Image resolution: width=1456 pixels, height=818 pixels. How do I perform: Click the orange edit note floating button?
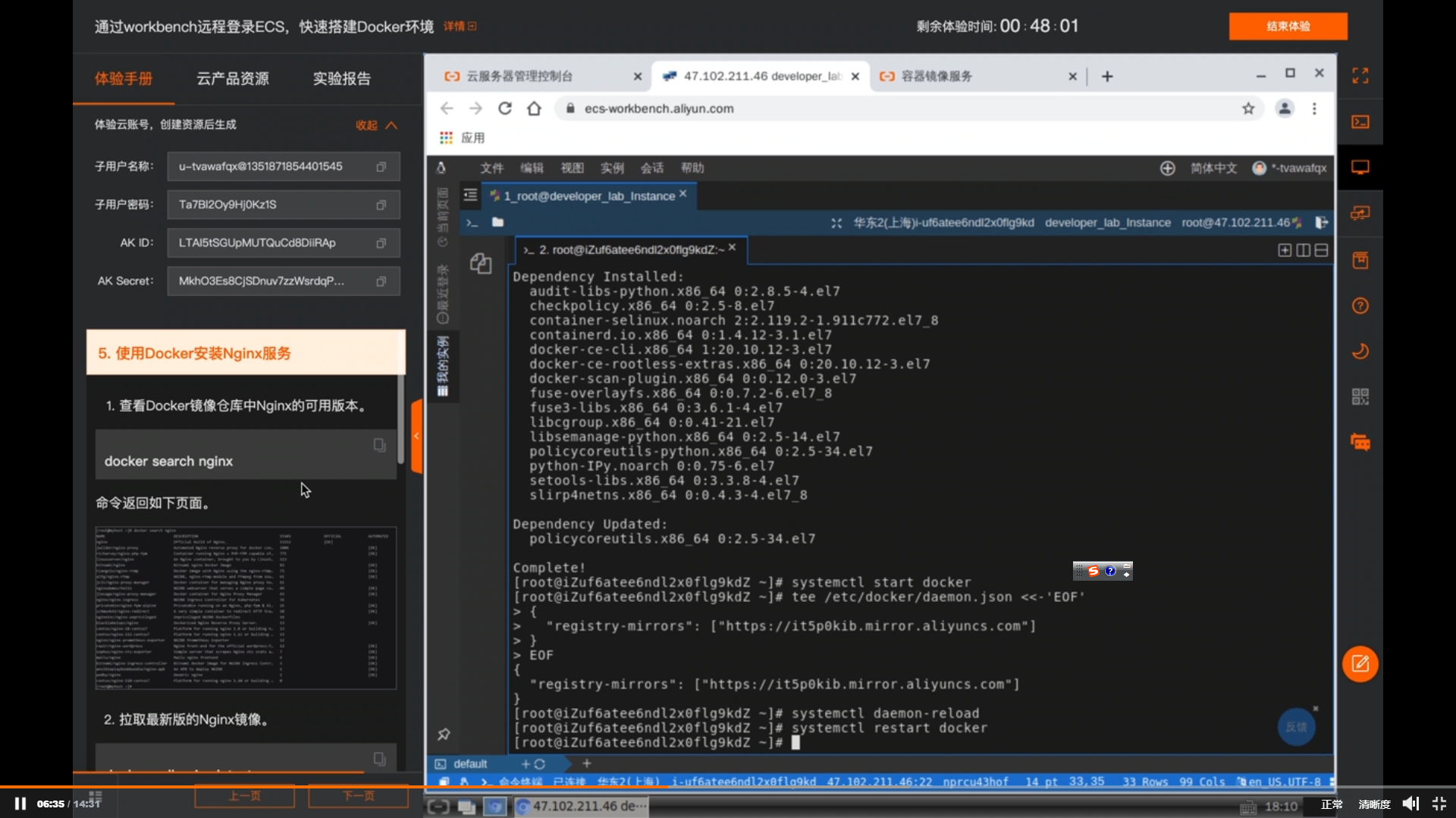tap(1360, 664)
